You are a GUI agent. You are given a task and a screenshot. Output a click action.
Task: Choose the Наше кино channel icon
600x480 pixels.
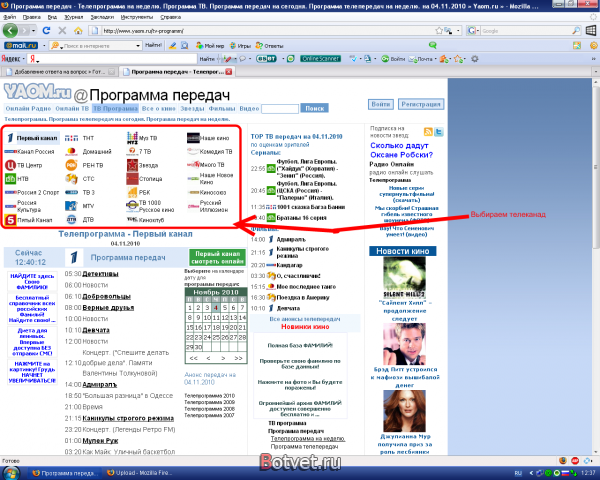[193, 138]
